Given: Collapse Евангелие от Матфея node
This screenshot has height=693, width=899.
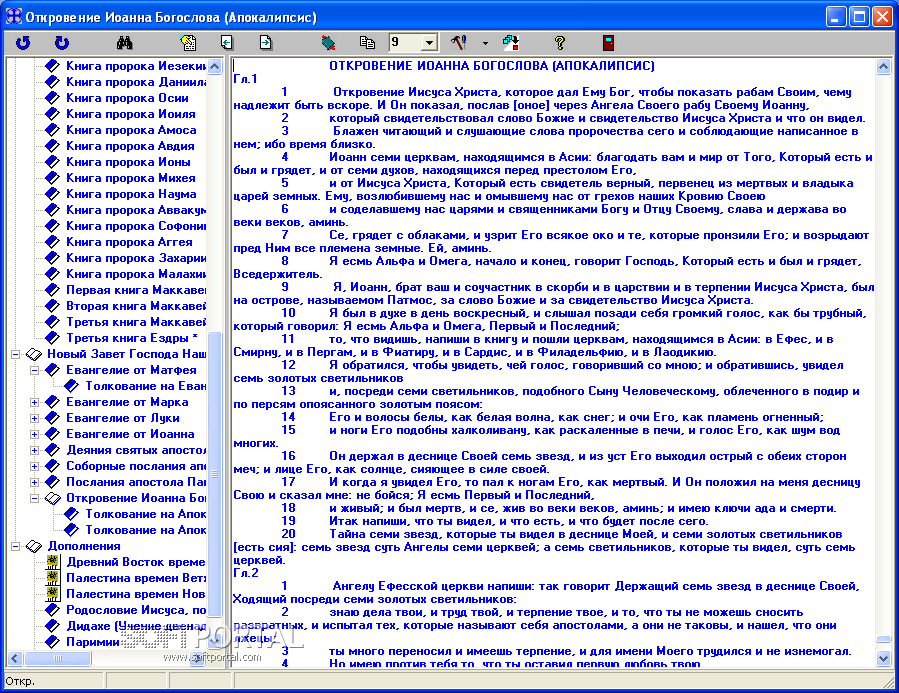Looking at the screenshot, I should (x=34, y=370).
